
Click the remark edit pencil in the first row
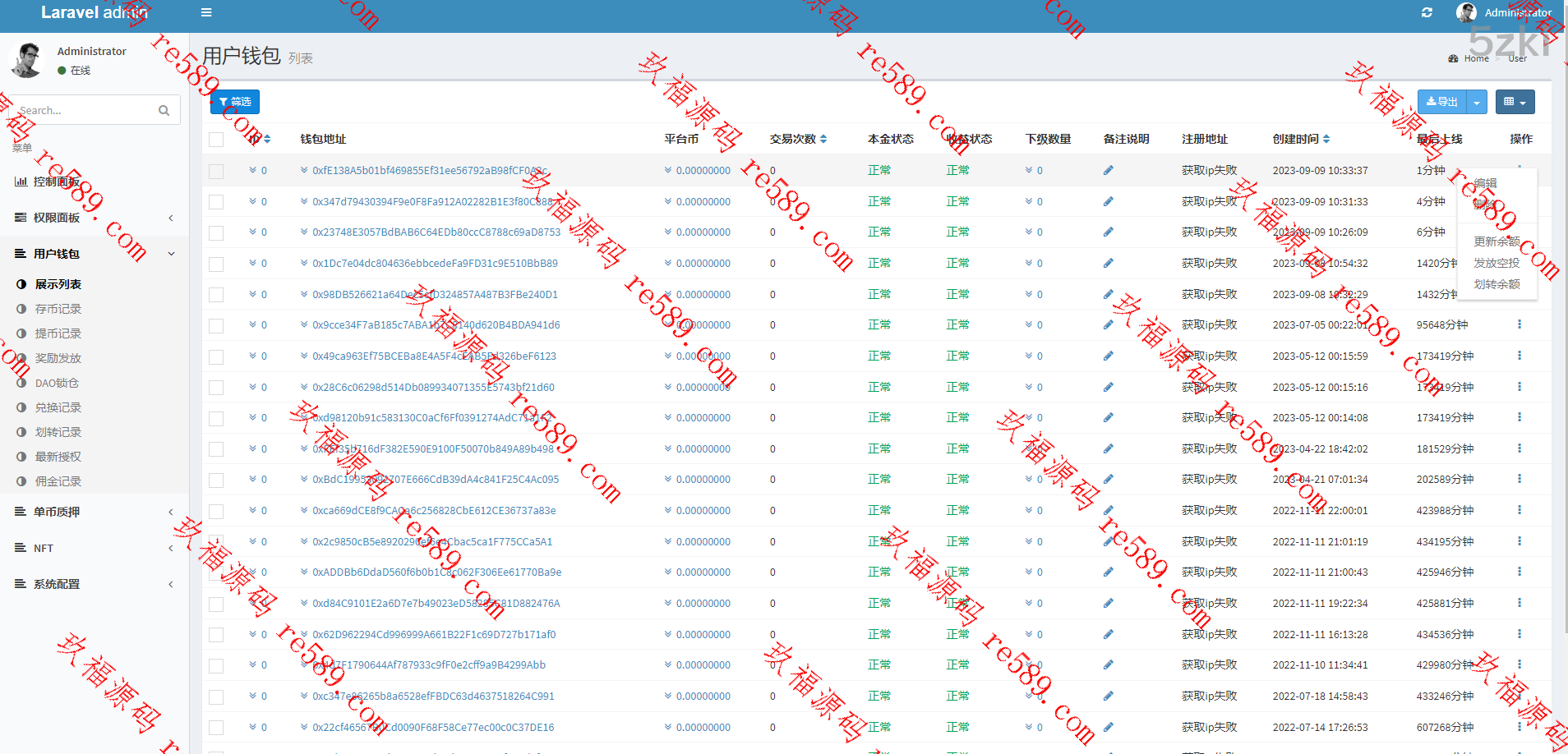tap(1108, 171)
